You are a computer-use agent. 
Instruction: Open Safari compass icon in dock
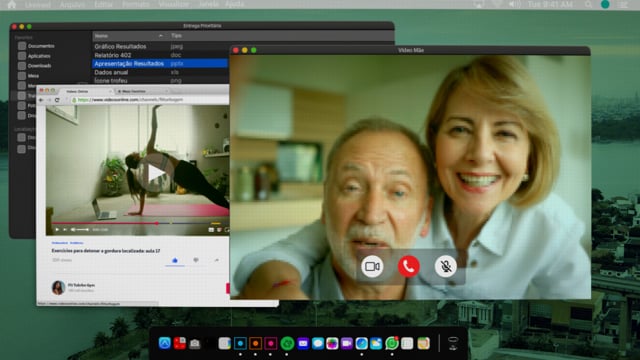(361, 344)
